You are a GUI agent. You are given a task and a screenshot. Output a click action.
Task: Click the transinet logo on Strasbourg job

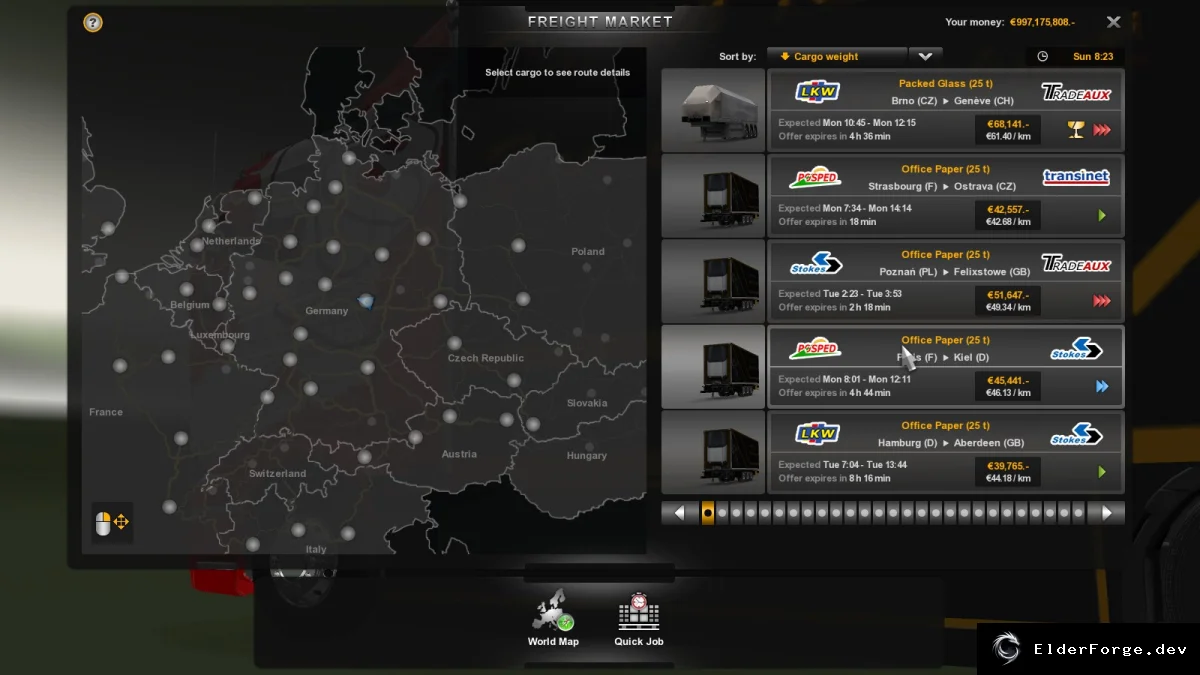pyautogui.click(x=1076, y=177)
